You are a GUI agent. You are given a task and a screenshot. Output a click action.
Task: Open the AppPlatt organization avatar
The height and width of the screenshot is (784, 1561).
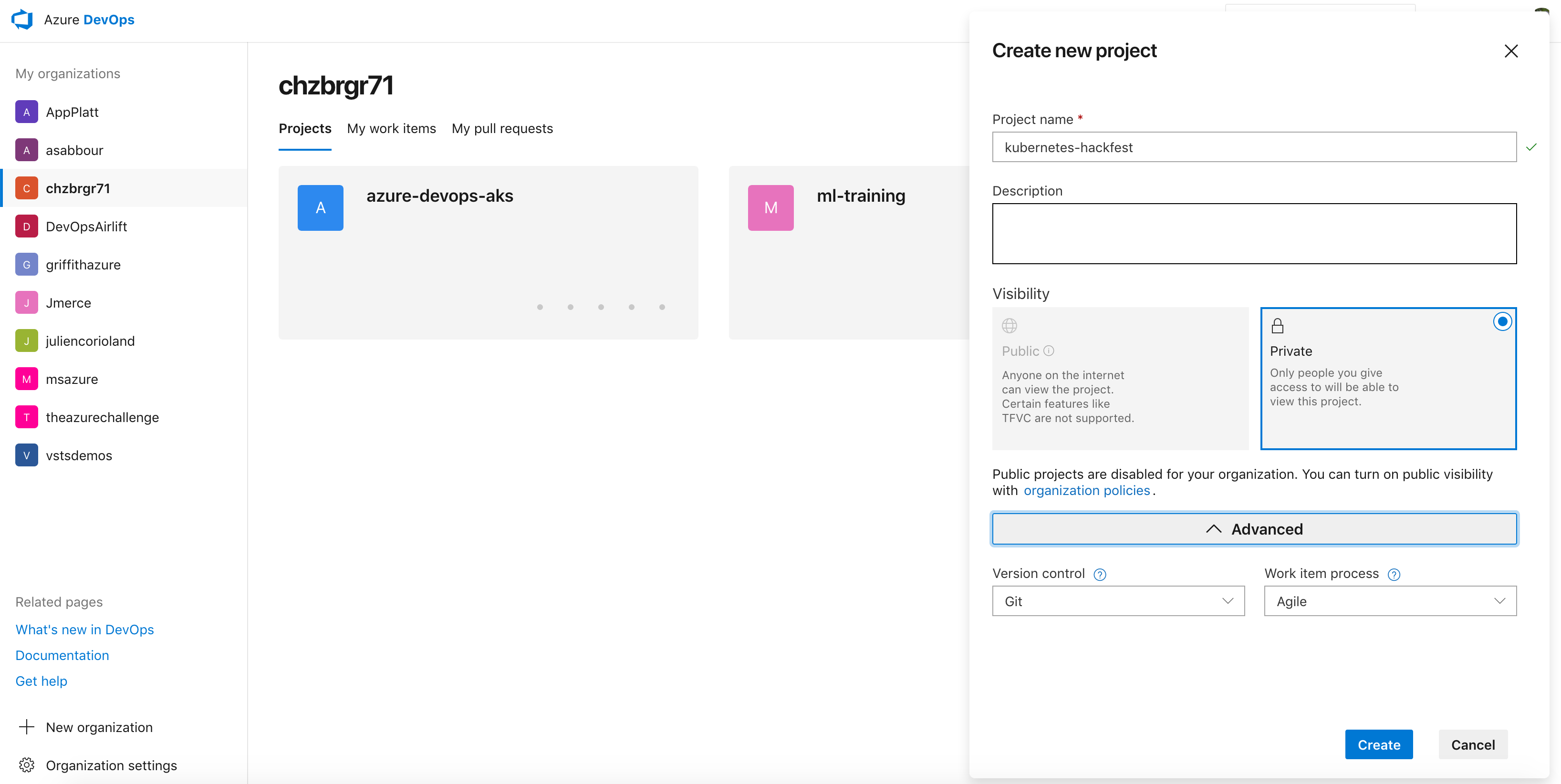click(27, 112)
